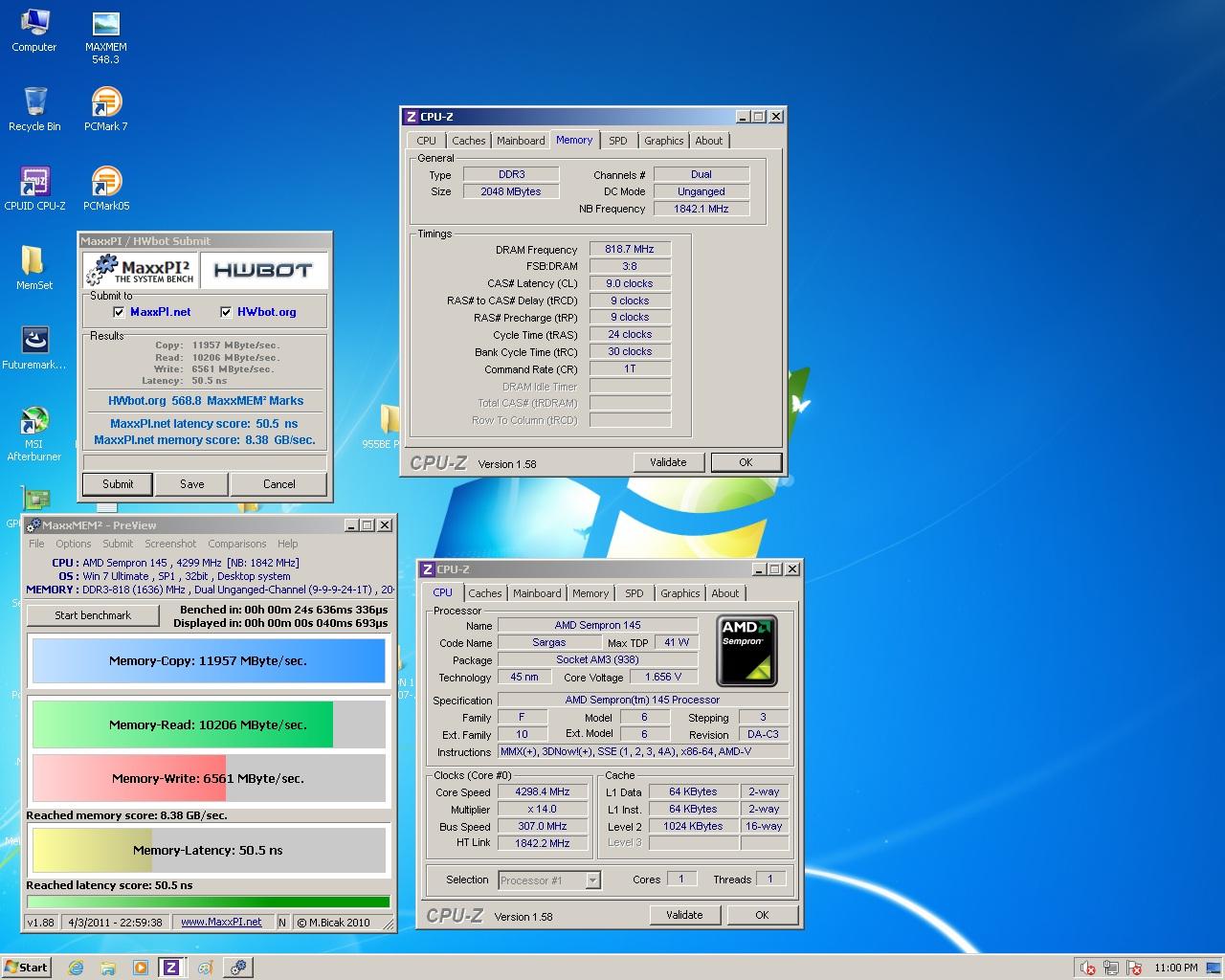Click the Memory-Read 10206 MByte/sec bar

[209, 724]
